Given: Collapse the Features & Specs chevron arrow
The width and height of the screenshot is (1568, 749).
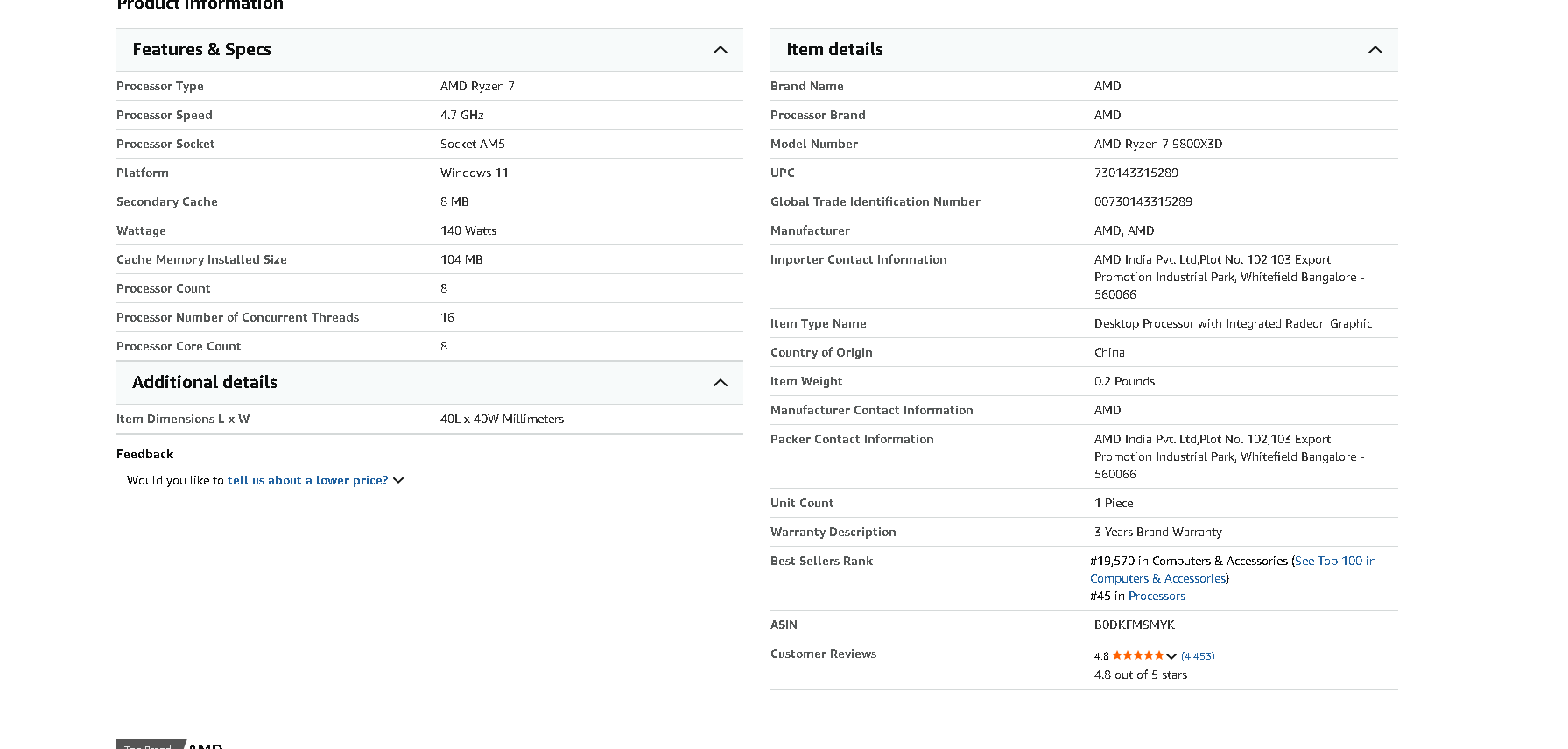Looking at the screenshot, I should pos(720,50).
